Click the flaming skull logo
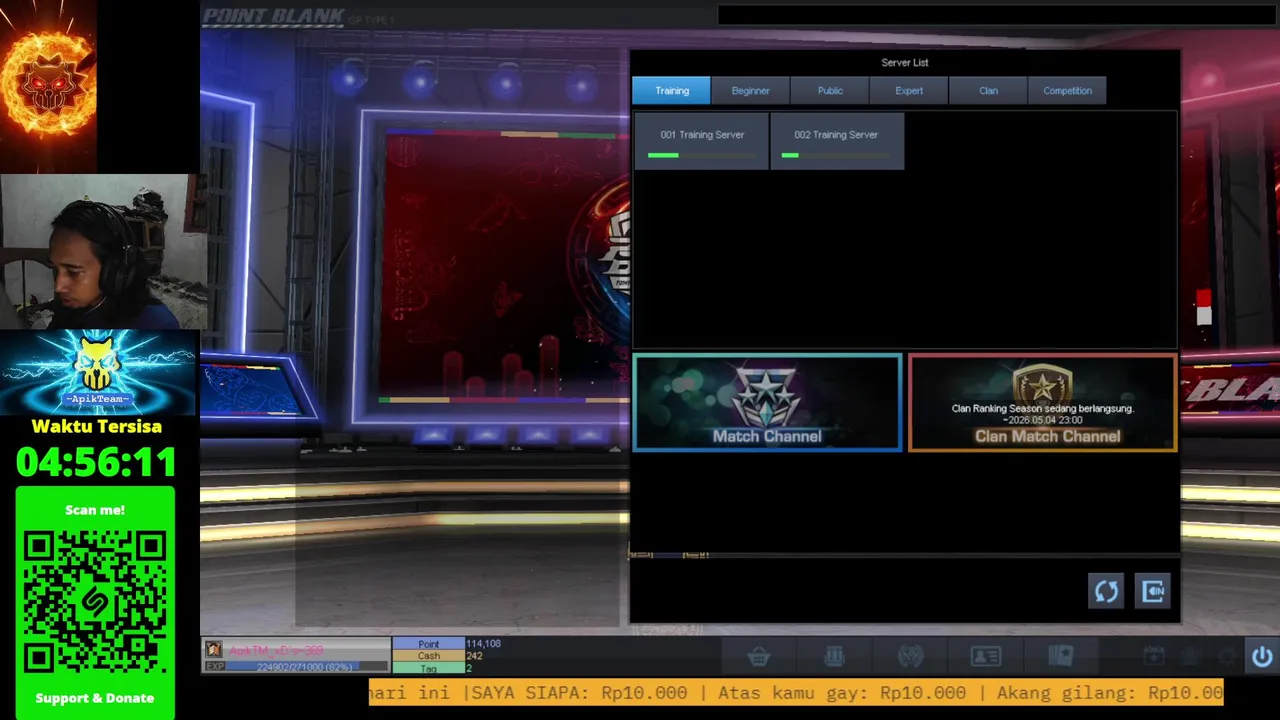The height and width of the screenshot is (720, 1280). click(x=48, y=84)
